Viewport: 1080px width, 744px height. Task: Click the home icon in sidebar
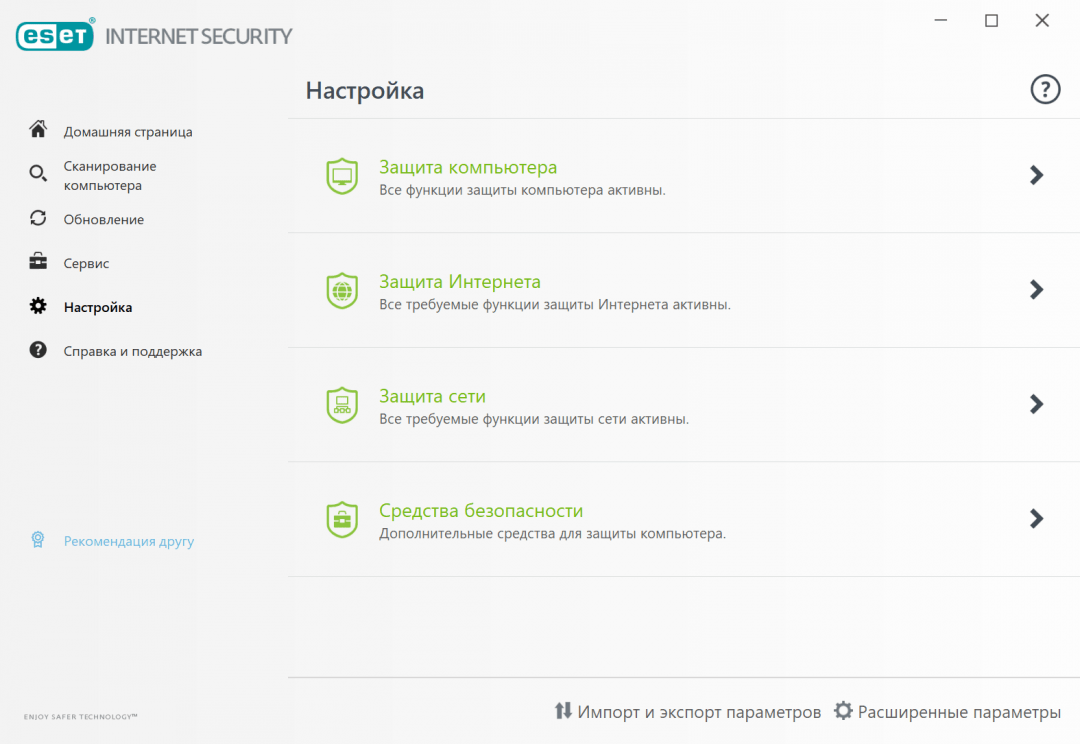pyautogui.click(x=38, y=130)
